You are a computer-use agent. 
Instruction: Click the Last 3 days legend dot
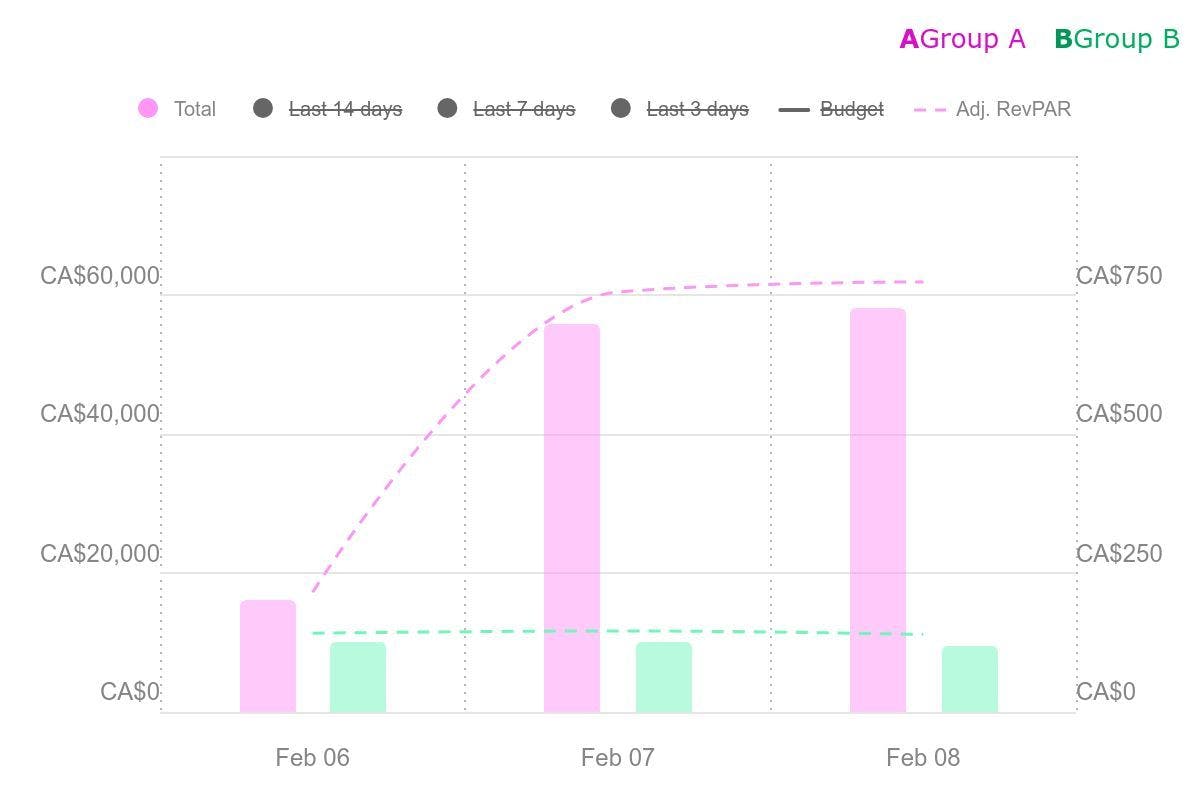click(621, 109)
